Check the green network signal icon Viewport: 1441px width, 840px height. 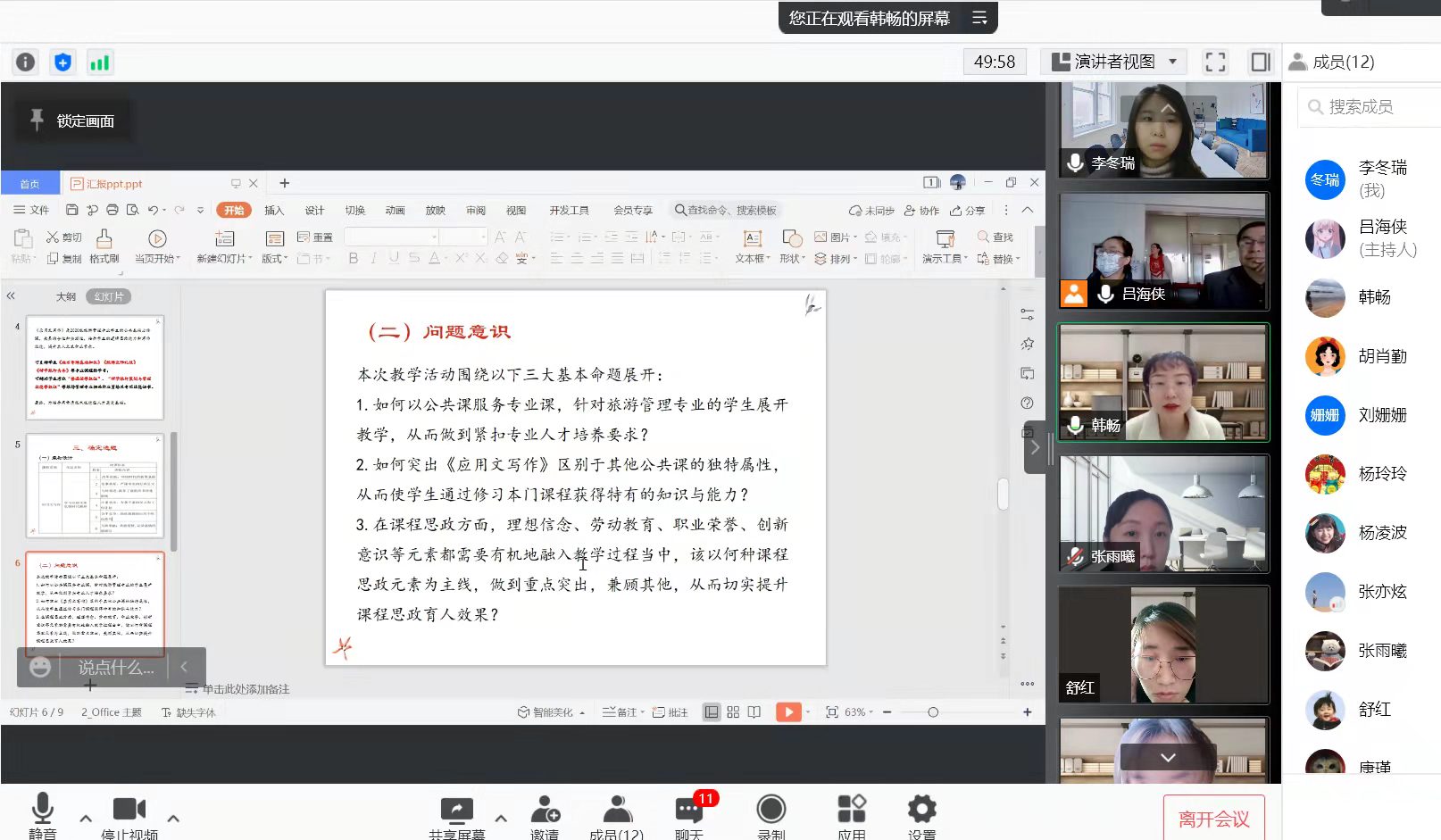pos(99,62)
